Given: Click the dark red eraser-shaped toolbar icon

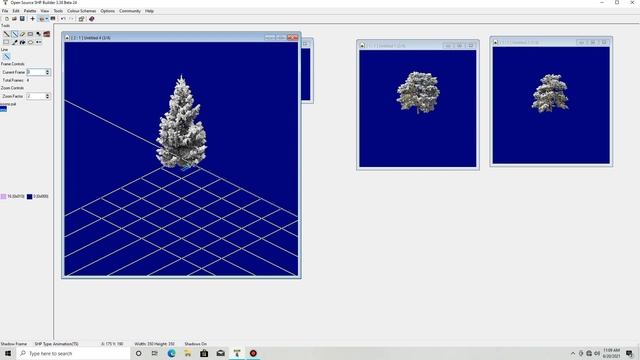Looking at the screenshot, I should [92, 19].
